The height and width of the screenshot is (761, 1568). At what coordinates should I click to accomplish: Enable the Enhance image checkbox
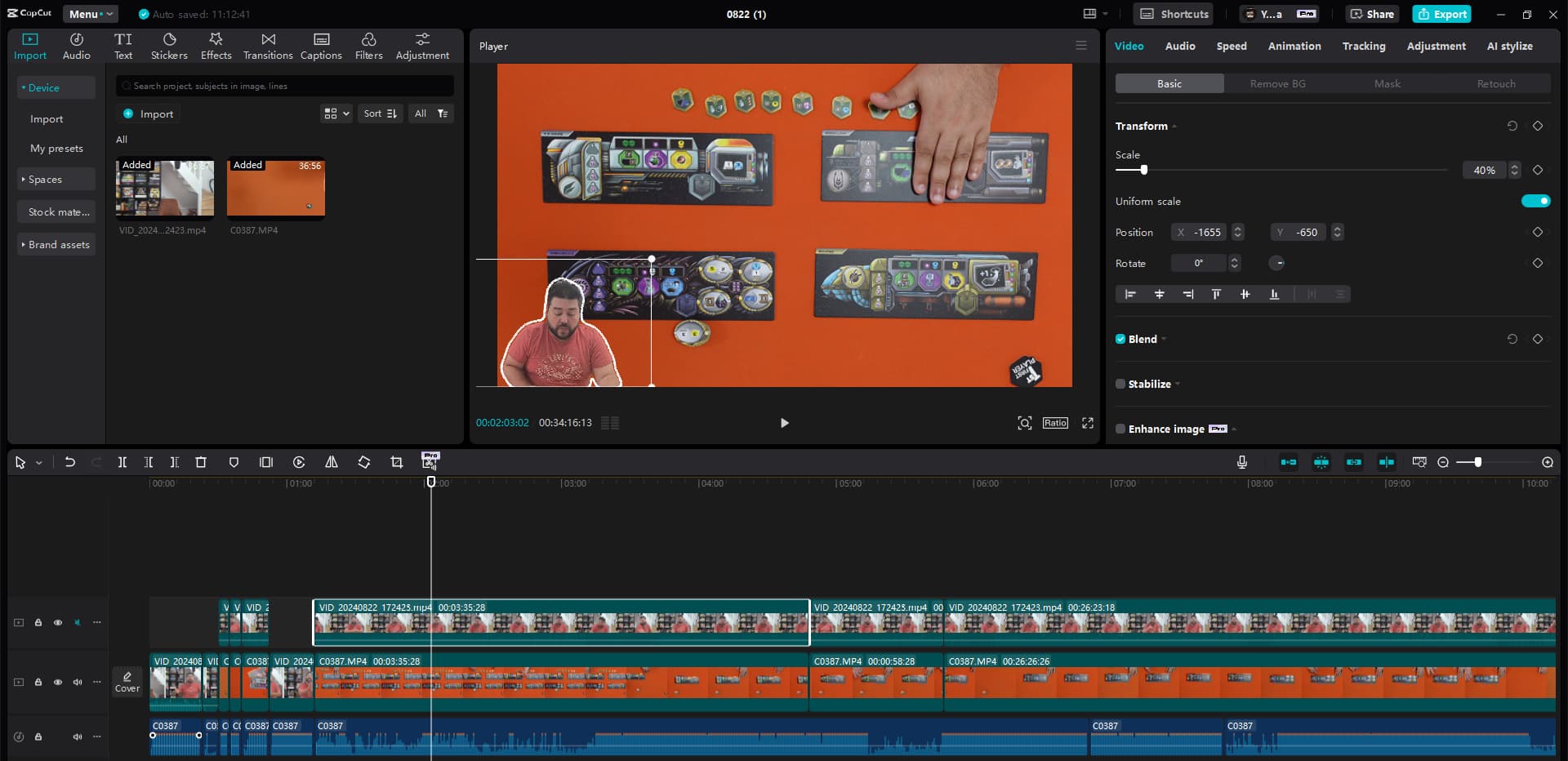pos(1120,429)
